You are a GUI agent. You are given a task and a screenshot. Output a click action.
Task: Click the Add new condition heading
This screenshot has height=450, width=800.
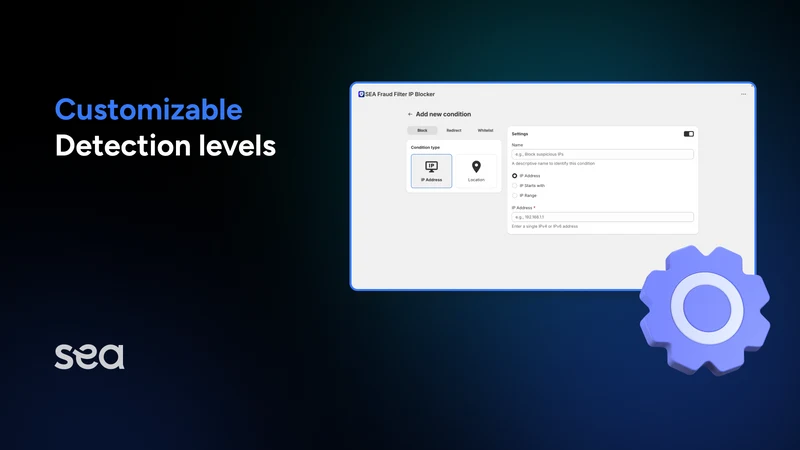pyautogui.click(x=443, y=114)
